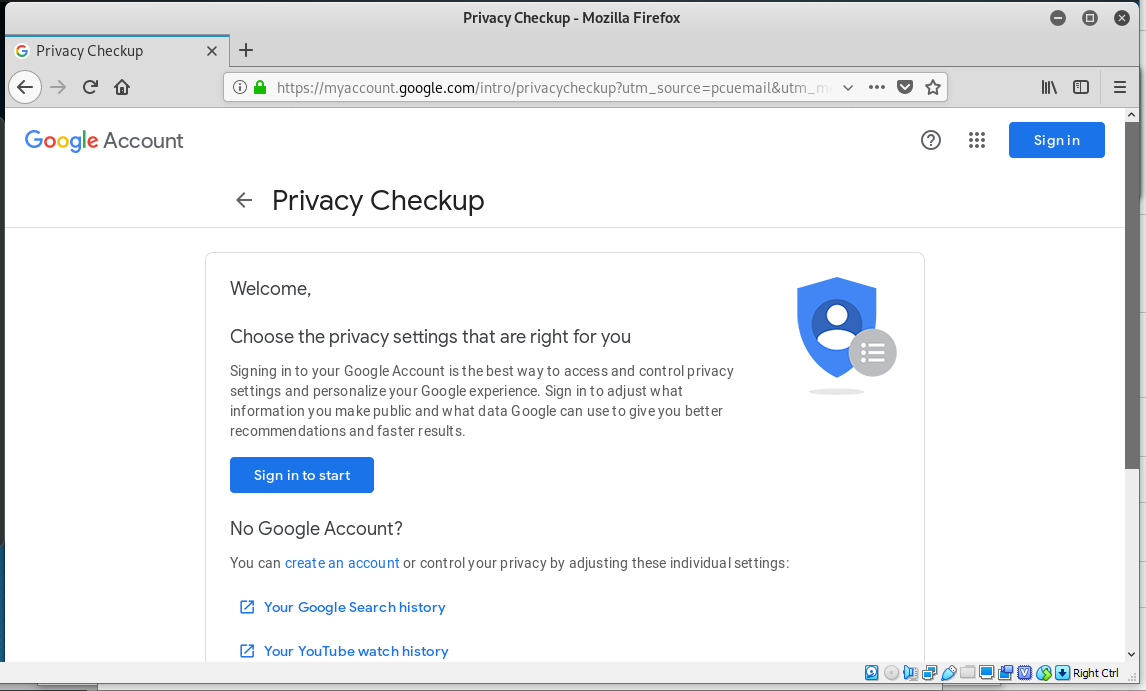
Task: Open the page actions three-dot menu
Action: tap(877, 87)
